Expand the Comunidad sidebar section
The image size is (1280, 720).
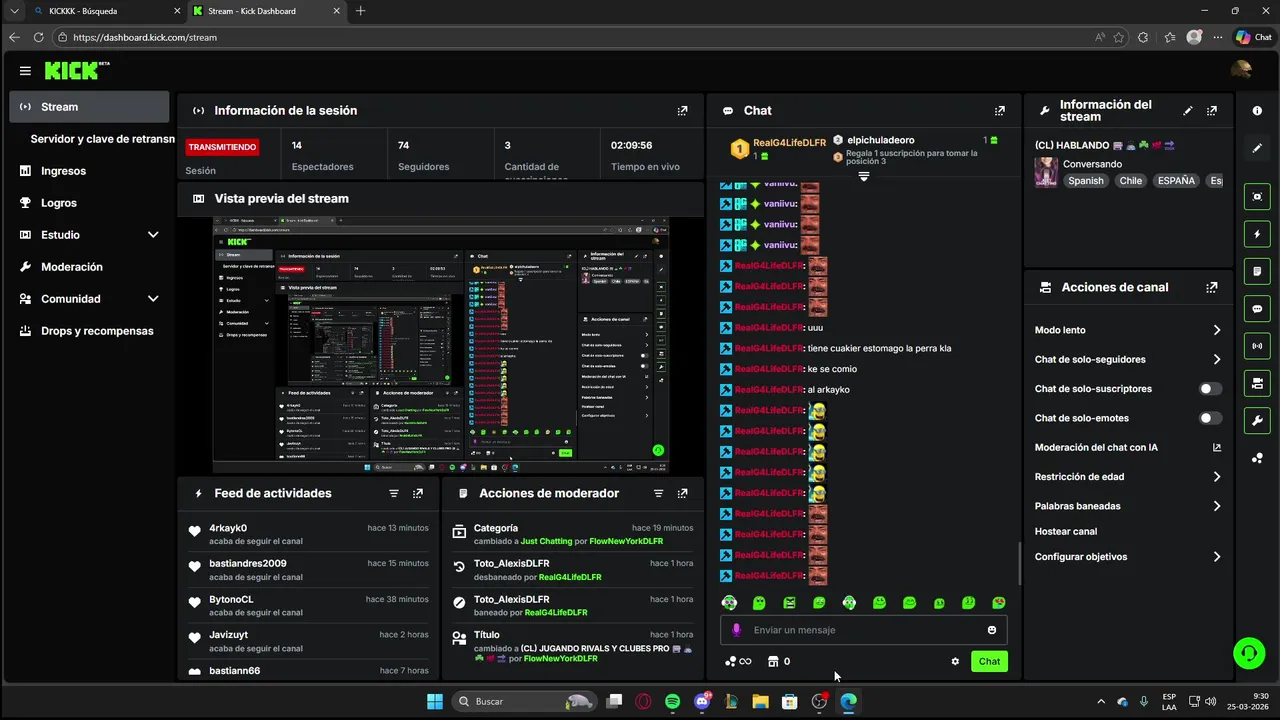[x=153, y=299]
